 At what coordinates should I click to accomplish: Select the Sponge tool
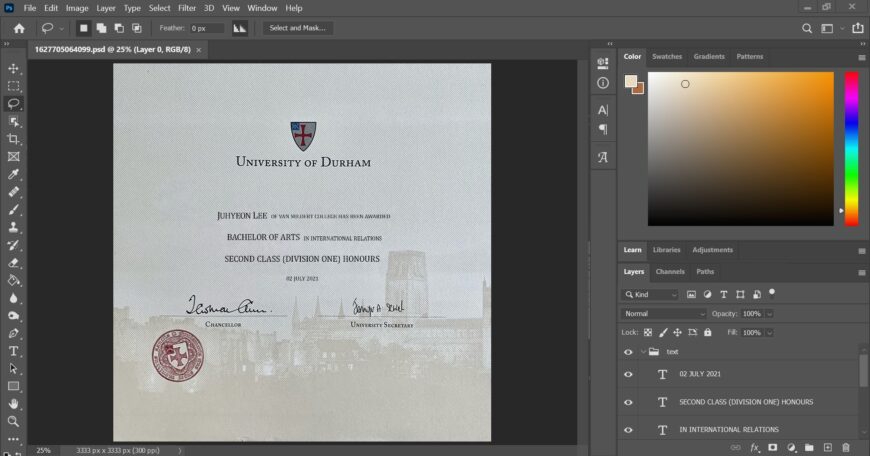13,316
